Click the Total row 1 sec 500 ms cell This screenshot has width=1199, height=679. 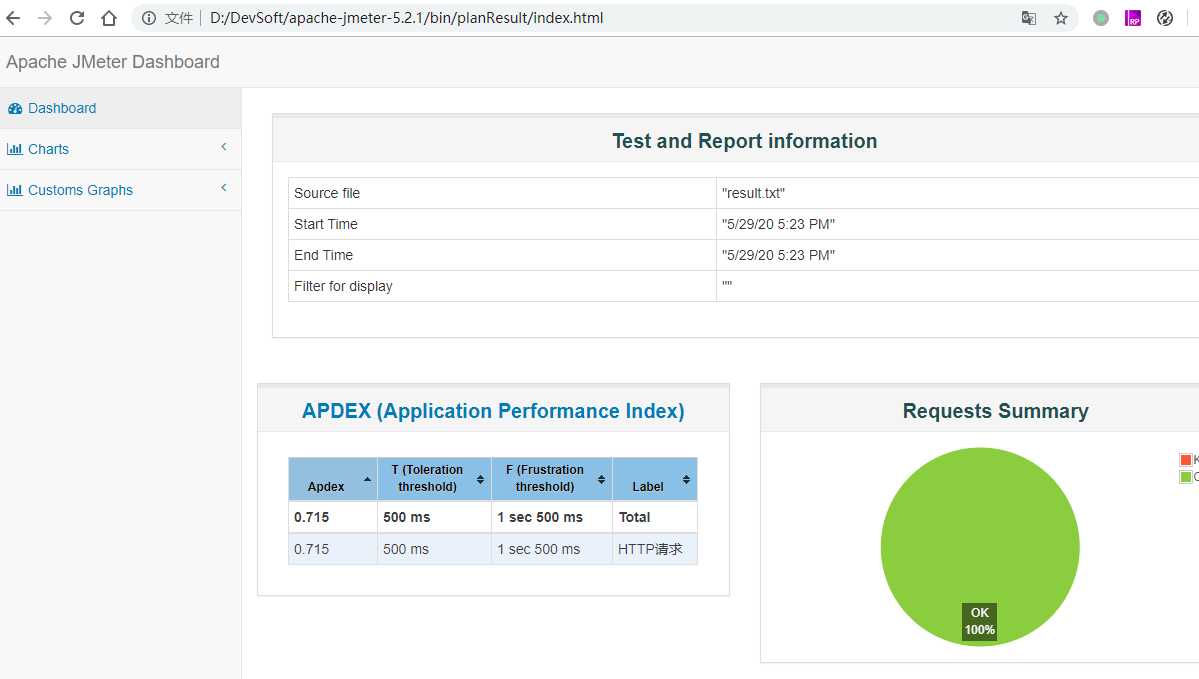[551, 518]
